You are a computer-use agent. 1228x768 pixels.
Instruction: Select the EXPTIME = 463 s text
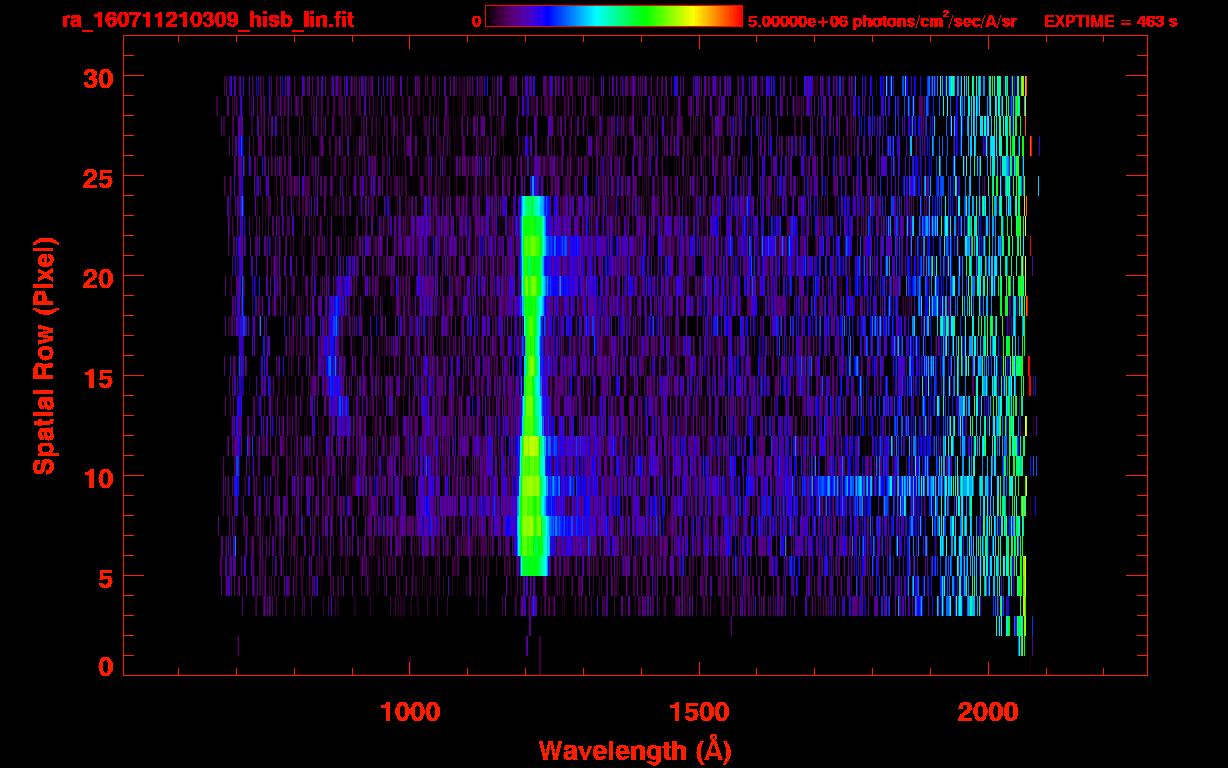click(1110, 21)
